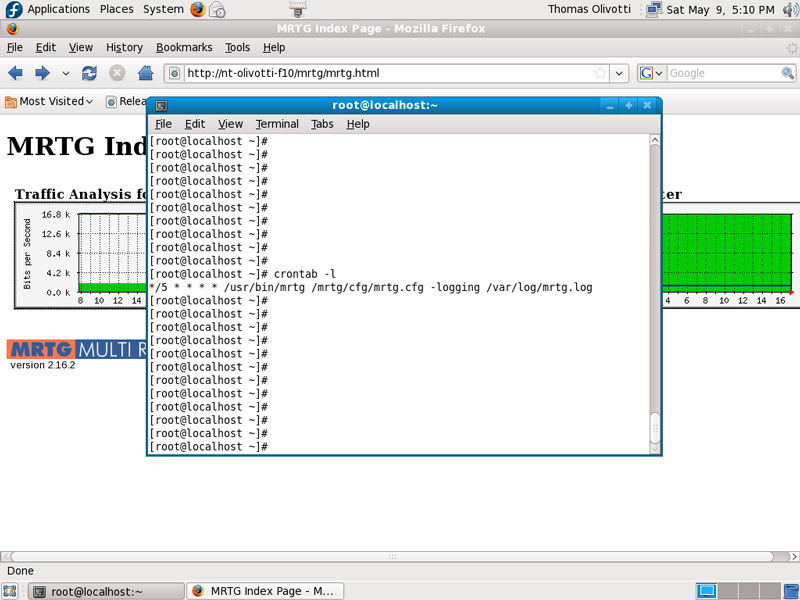The image size is (800, 600).
Task: Launch Firefox from the top panel icon
Action: [x=198, y=9]
